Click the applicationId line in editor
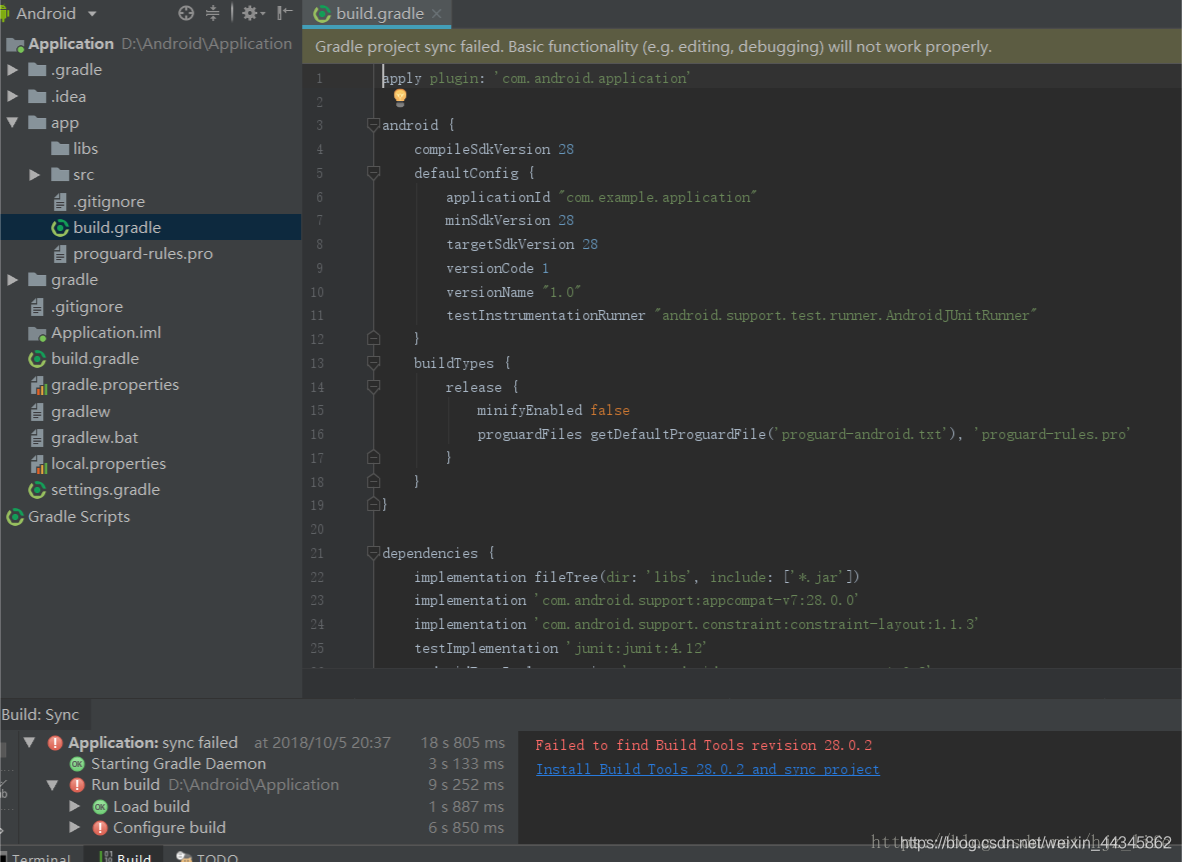Screen dimensions: 1182x862 601,197
